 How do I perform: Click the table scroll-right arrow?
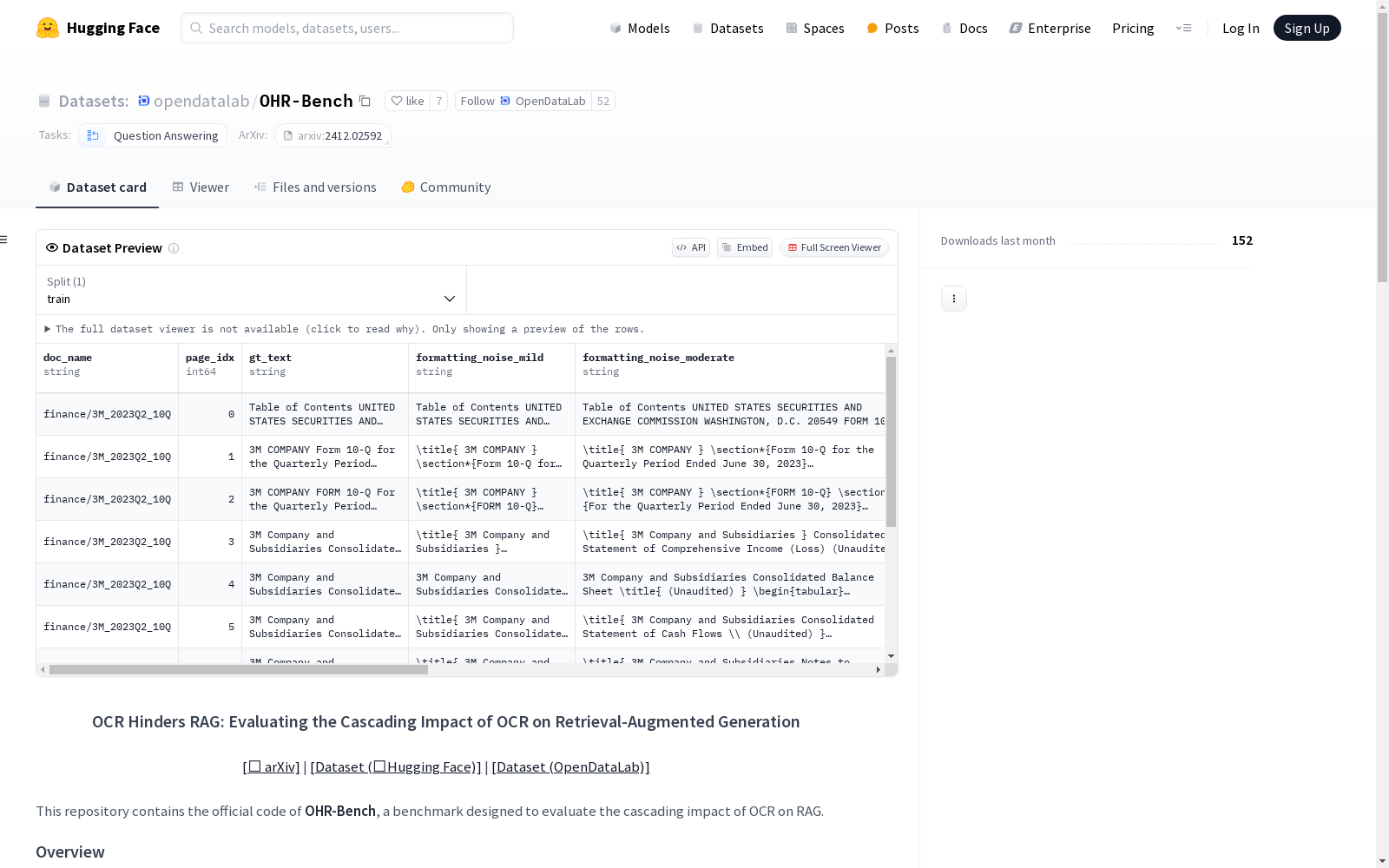[879, 669]
